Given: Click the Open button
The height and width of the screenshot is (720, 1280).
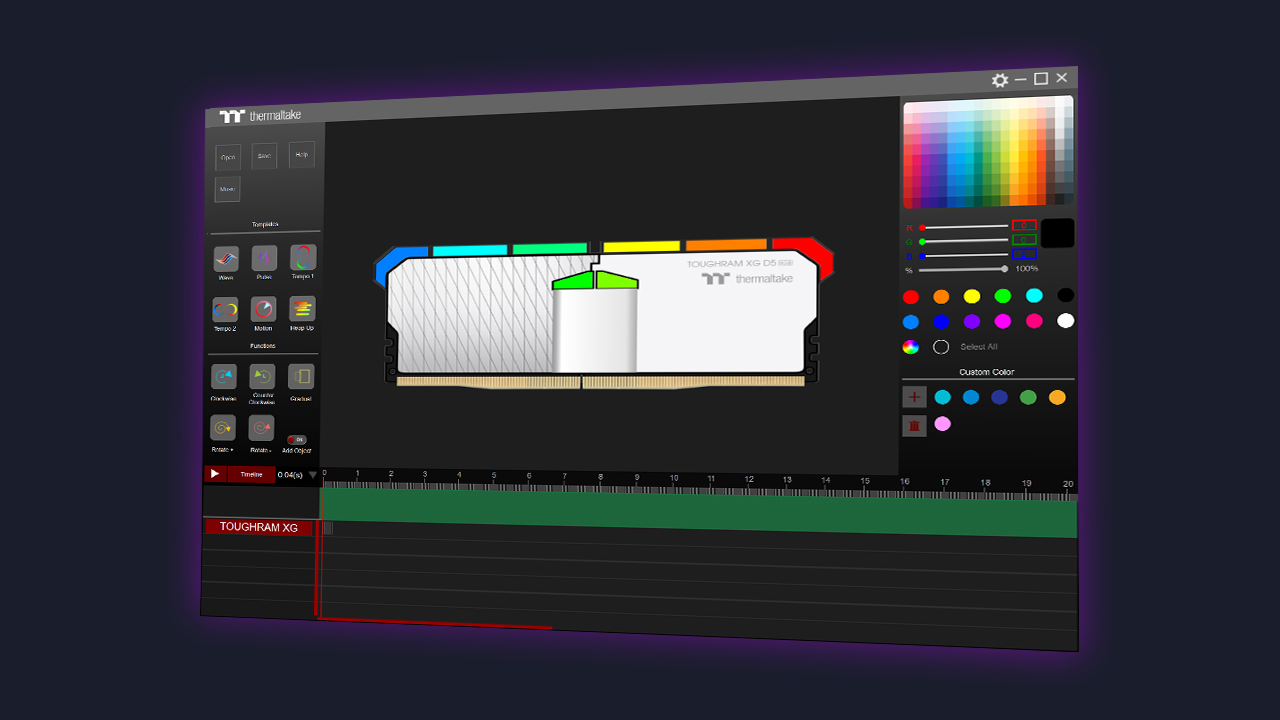Looking at the screenshot, I should tap(228, 158).
